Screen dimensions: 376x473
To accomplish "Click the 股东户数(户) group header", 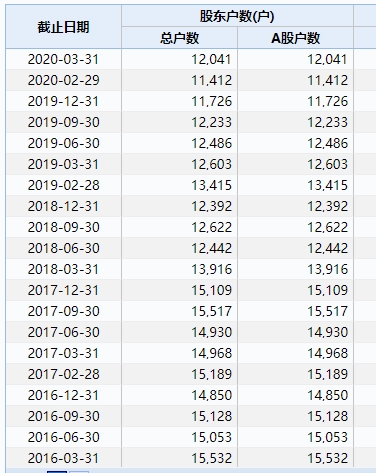I will click(237, 16).
